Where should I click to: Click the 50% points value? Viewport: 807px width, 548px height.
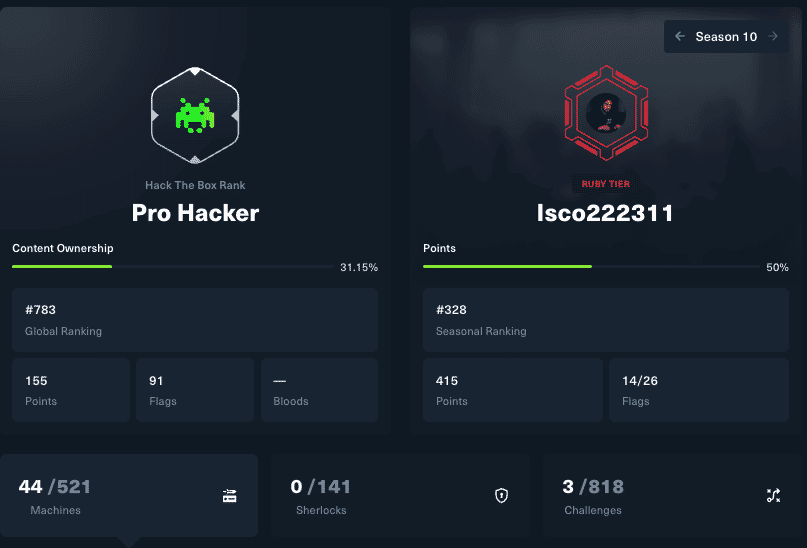click(x=777, y=267)
